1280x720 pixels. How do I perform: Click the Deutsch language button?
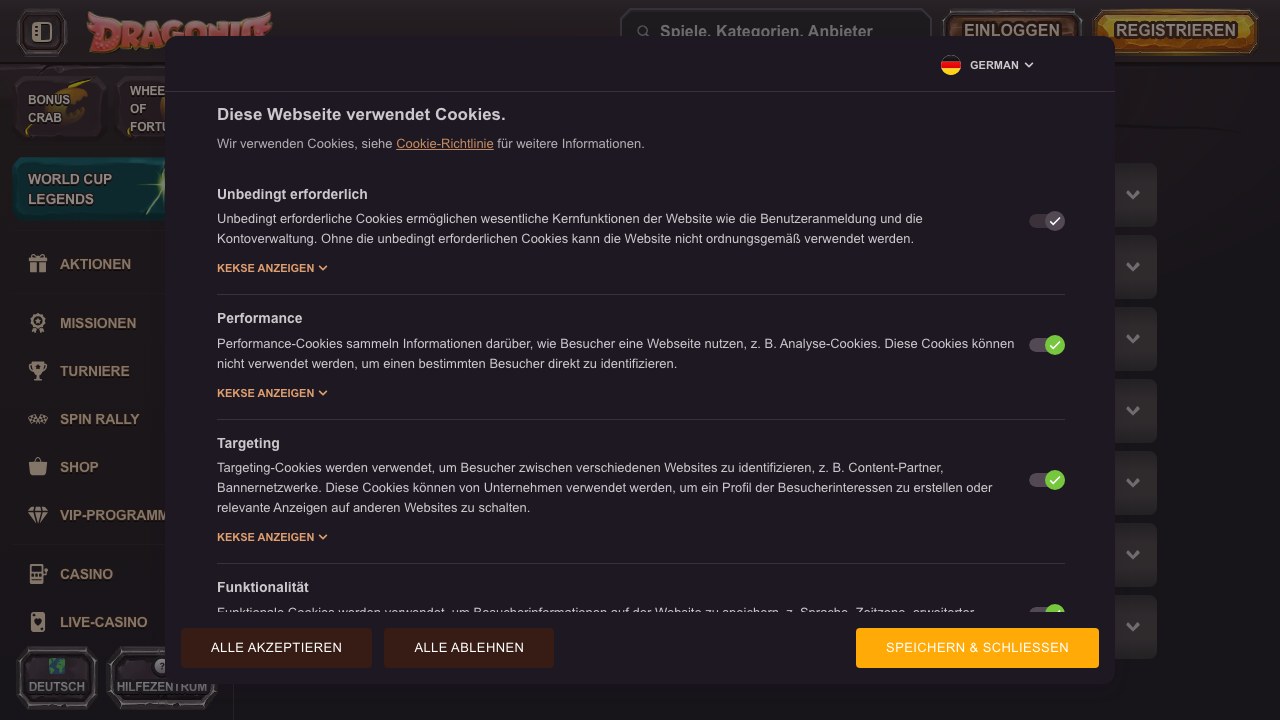click(57, 677)
